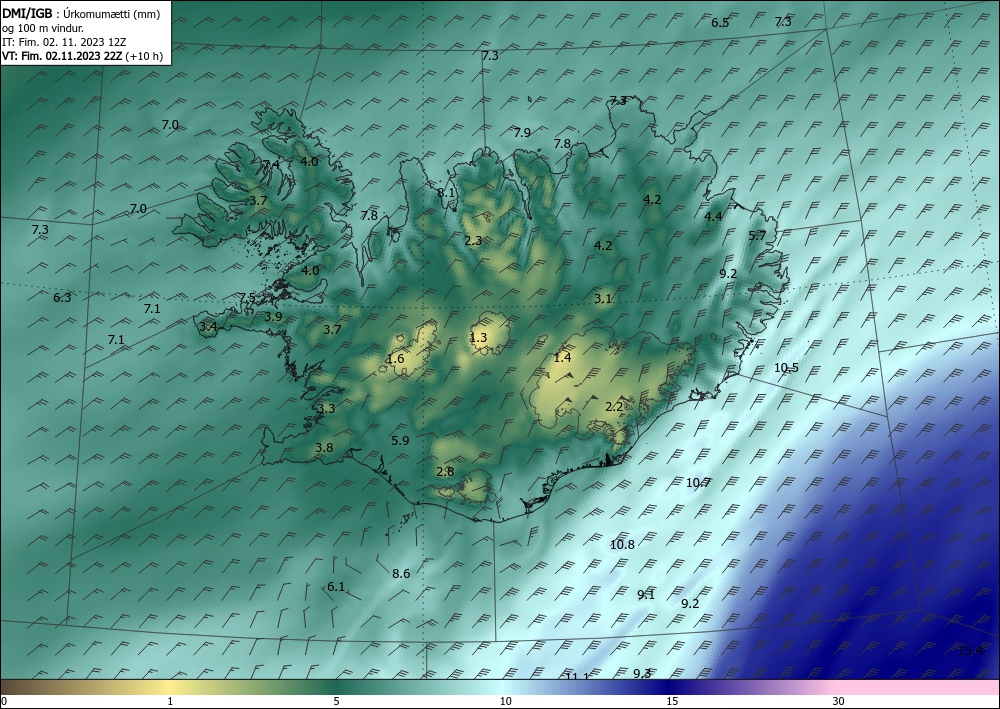The image size is (1000, 709).
Task: Click the color scale label 10
Action: click(x=505, y=701)
